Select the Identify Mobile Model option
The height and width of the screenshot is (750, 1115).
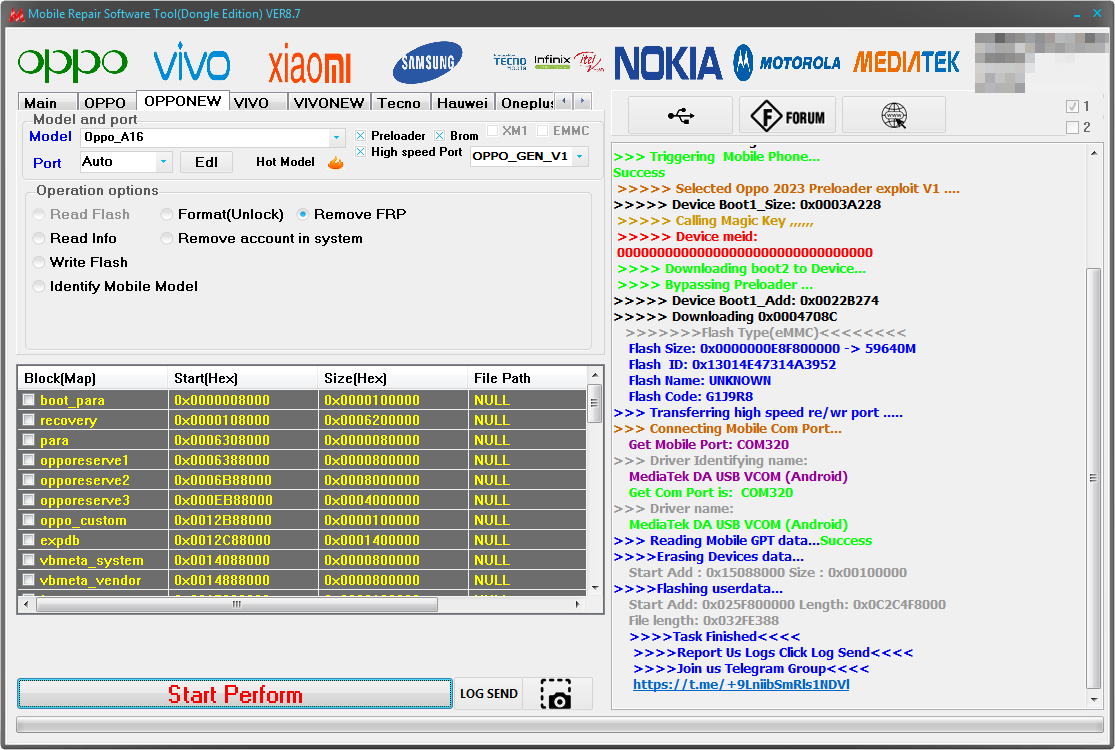coord(39,286)
